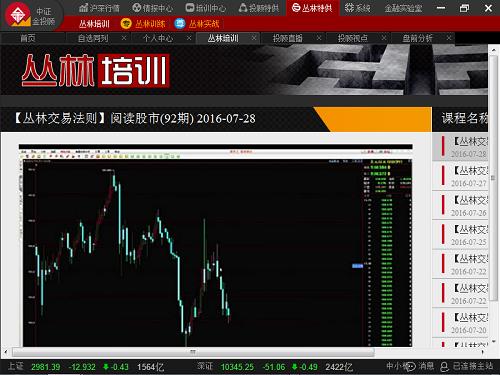Minimize the application window
This screenshot has width=500, height=375.
(x=441, y=8)
